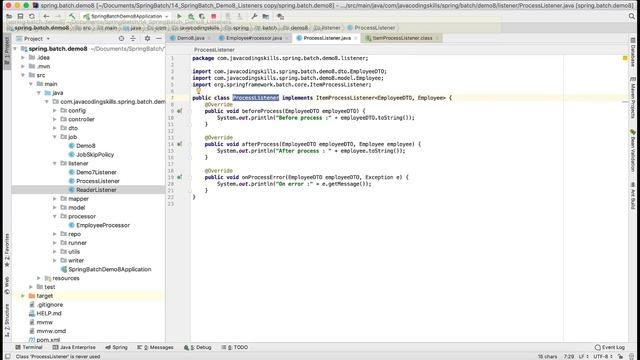The height and width of the screenshot is (360, 640).
Task: Collapse the listener package
Action: (55, 163)
